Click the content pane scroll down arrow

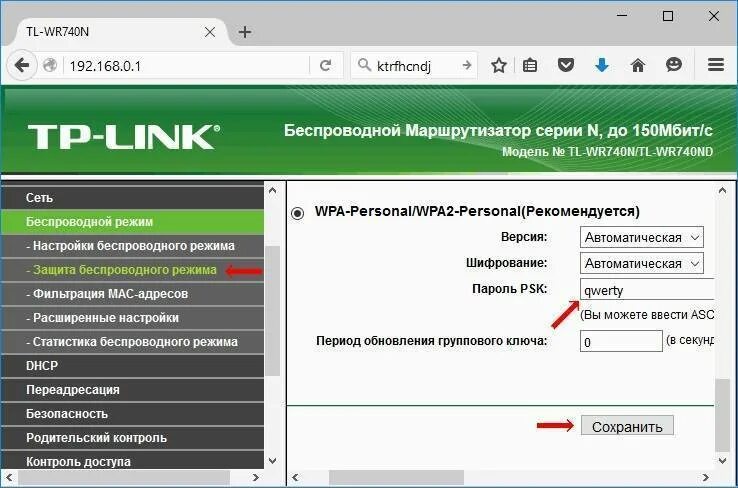pyautogui.click(x=722, y=461)
